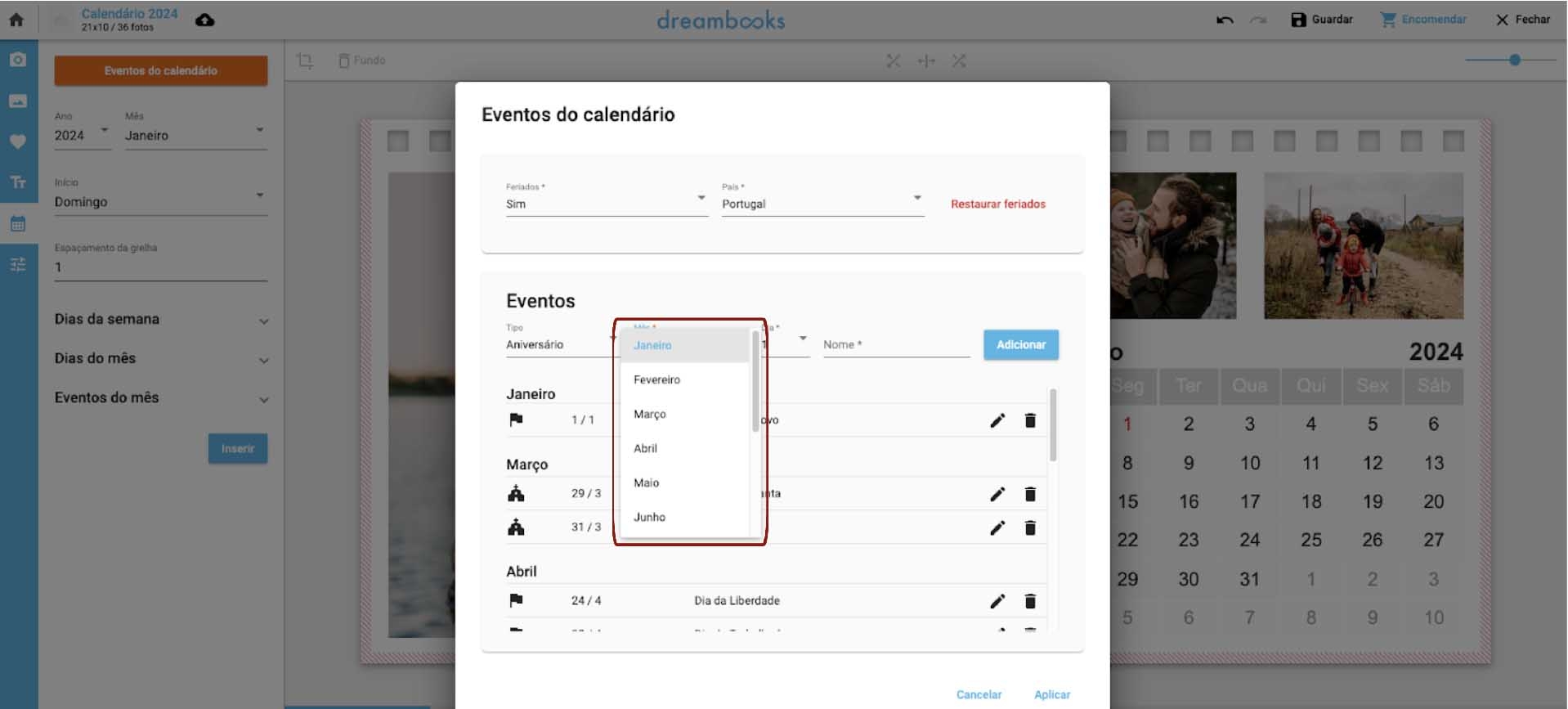Open the Feriados dropdown showing Sim
Image resolution: width=1568 pixels, height=709 pixels.
(605, 204)
